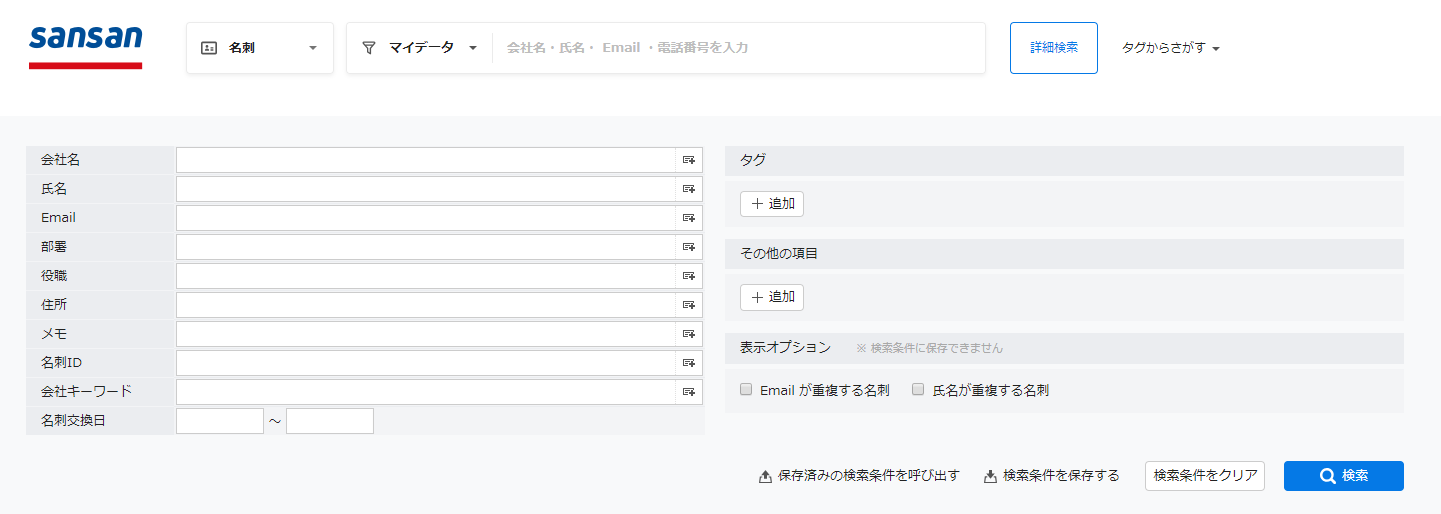Open the 名刺 type dropdown
Image resolution: width=1441 pixels, height=514 pixels.
260,48
